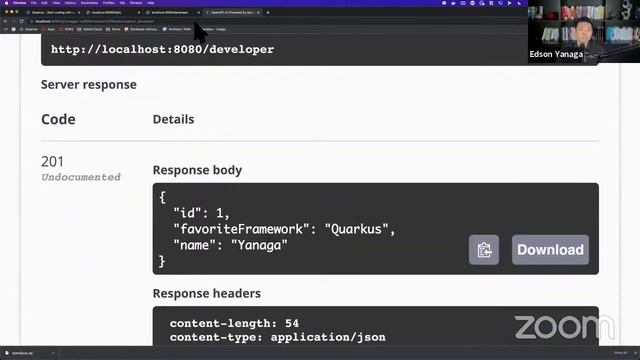Click the Undocumented label
This screenshot has height=360, width=640.
(81, 177)
